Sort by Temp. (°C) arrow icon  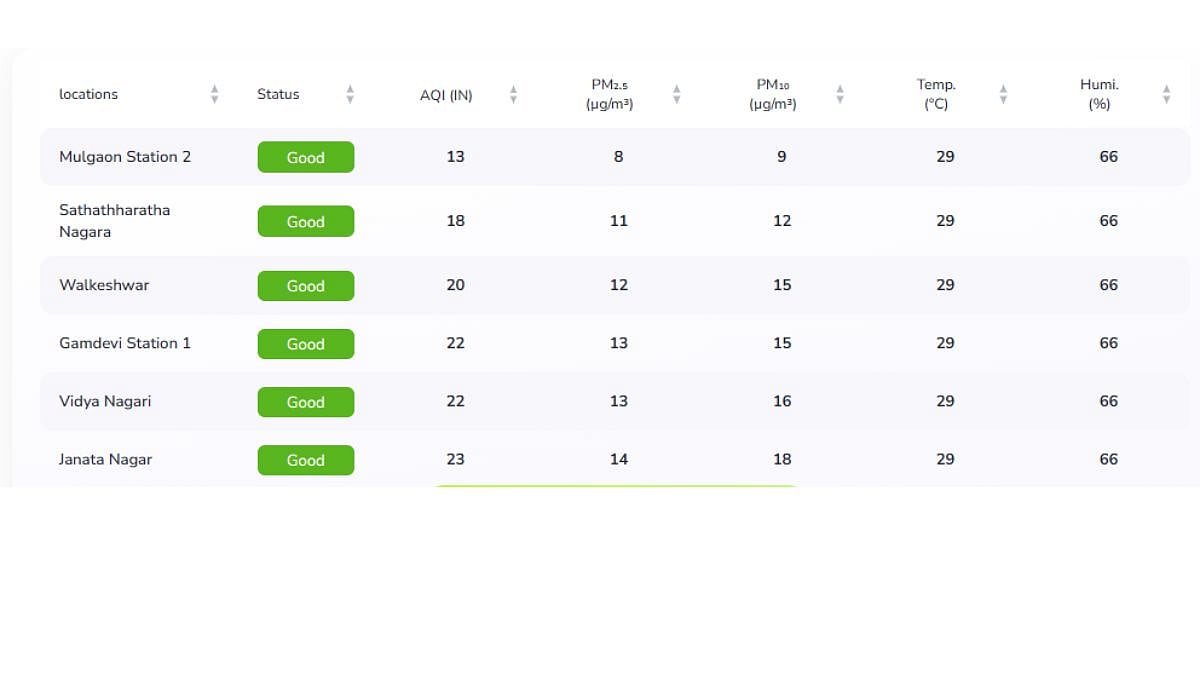[1003, 94]
